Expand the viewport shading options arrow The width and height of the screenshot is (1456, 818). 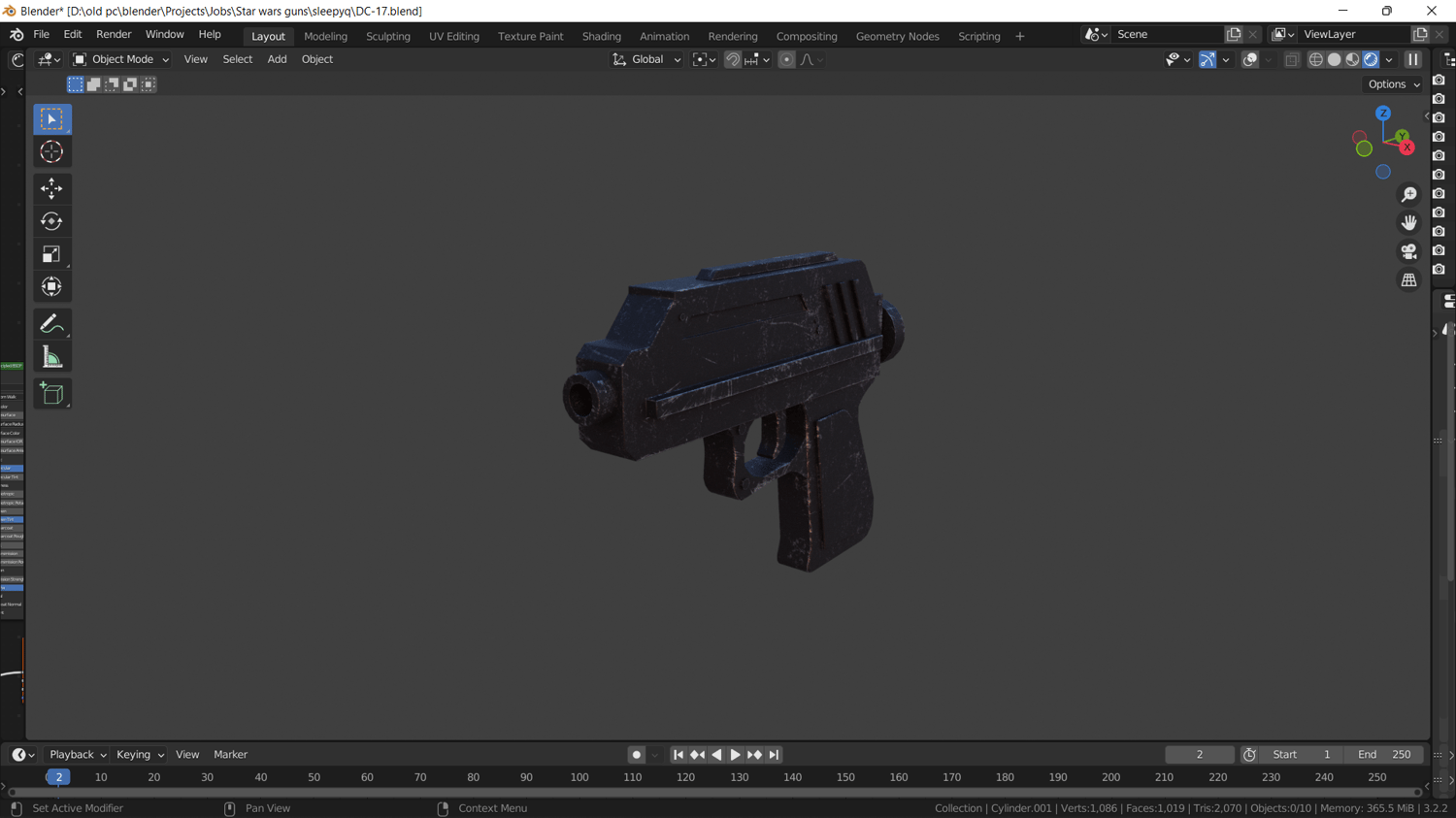click(1389, 59)
